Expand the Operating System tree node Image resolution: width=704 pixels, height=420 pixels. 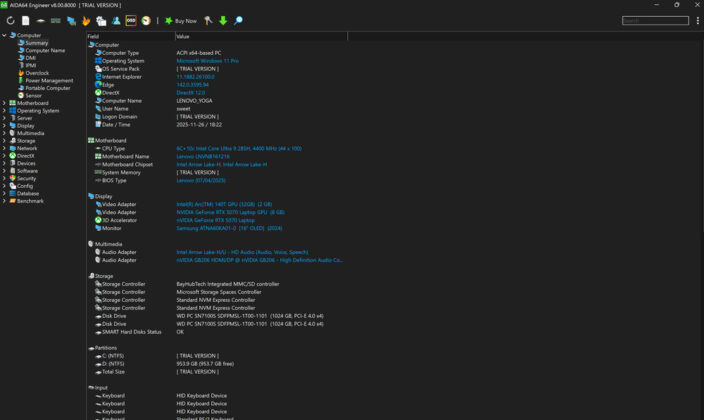click(x=4, y=111)
